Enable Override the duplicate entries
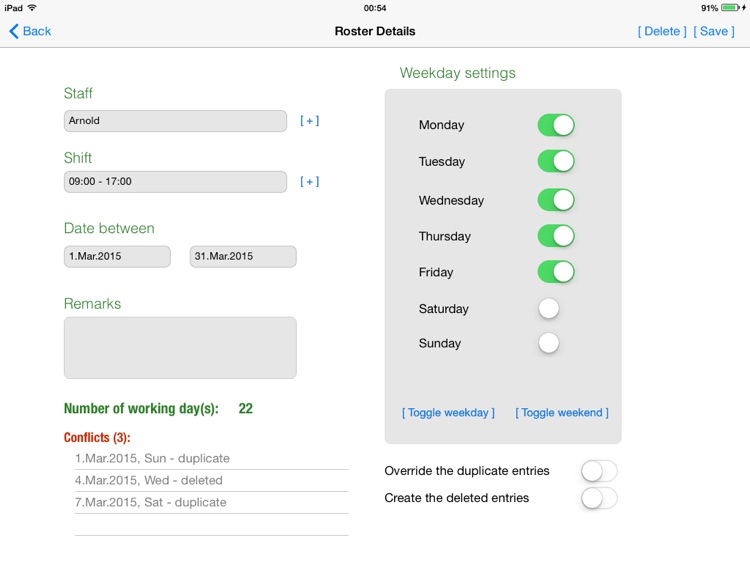This screenshot has width=750, height=563. point(599,471)
